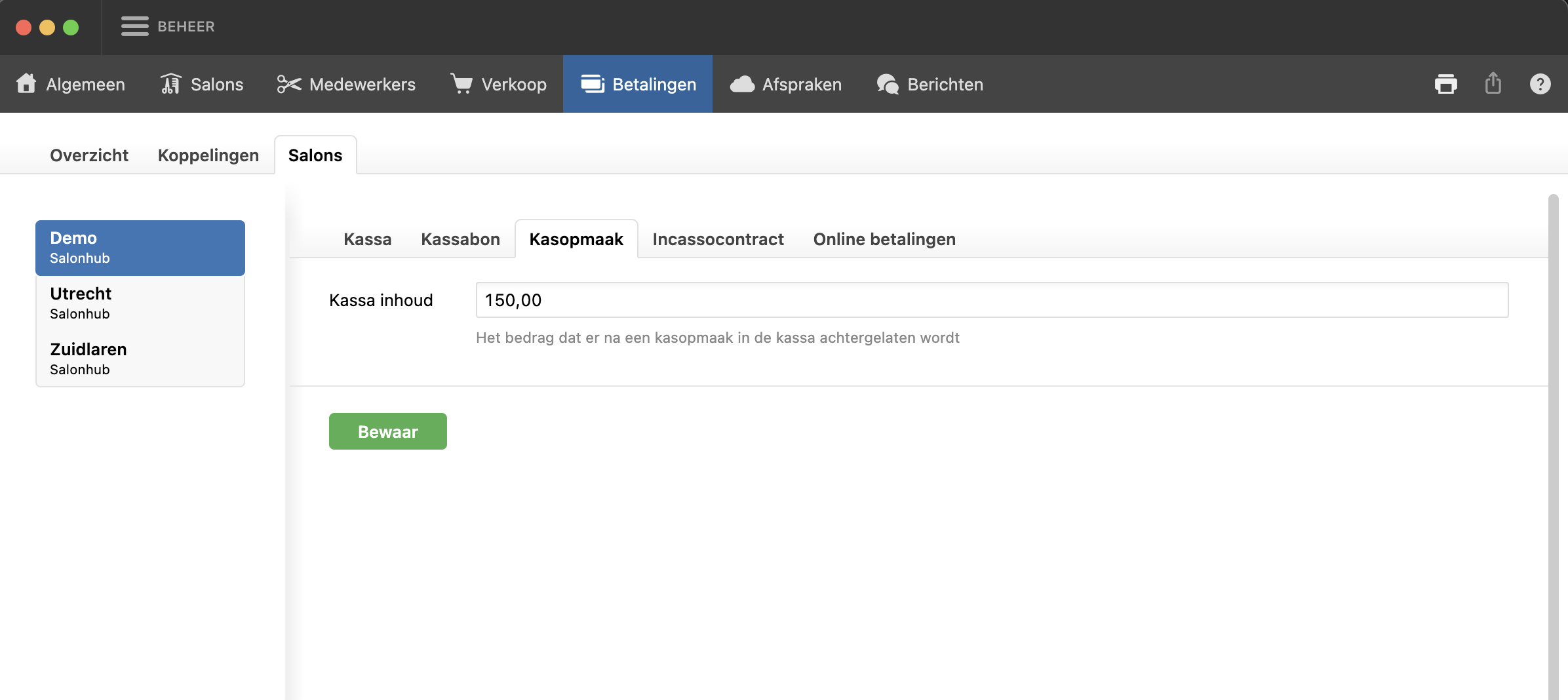The width and height of the screenshot is (1568, 700).
Task: Select Utrecht salon in the sidebar list
Action: [x=140, y=303]
